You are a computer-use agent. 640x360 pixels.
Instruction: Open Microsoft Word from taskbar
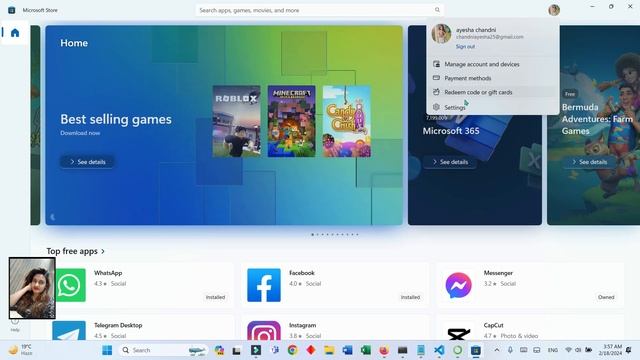click(347, 350)
